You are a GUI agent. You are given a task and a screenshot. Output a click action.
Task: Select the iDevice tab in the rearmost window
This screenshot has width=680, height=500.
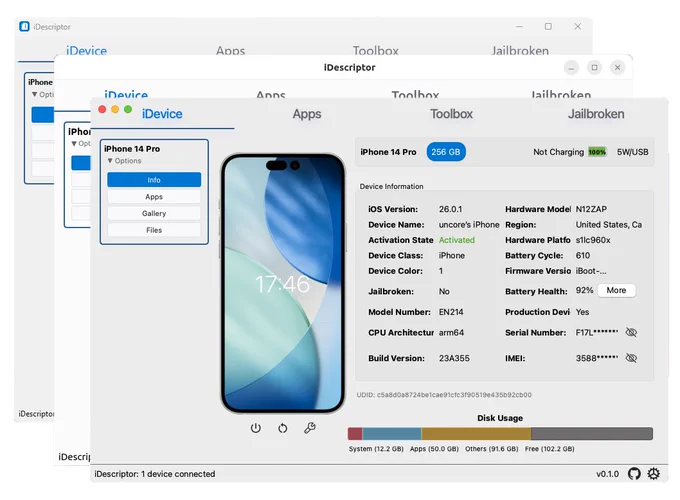pyautogui.click(x=86, y=50)
